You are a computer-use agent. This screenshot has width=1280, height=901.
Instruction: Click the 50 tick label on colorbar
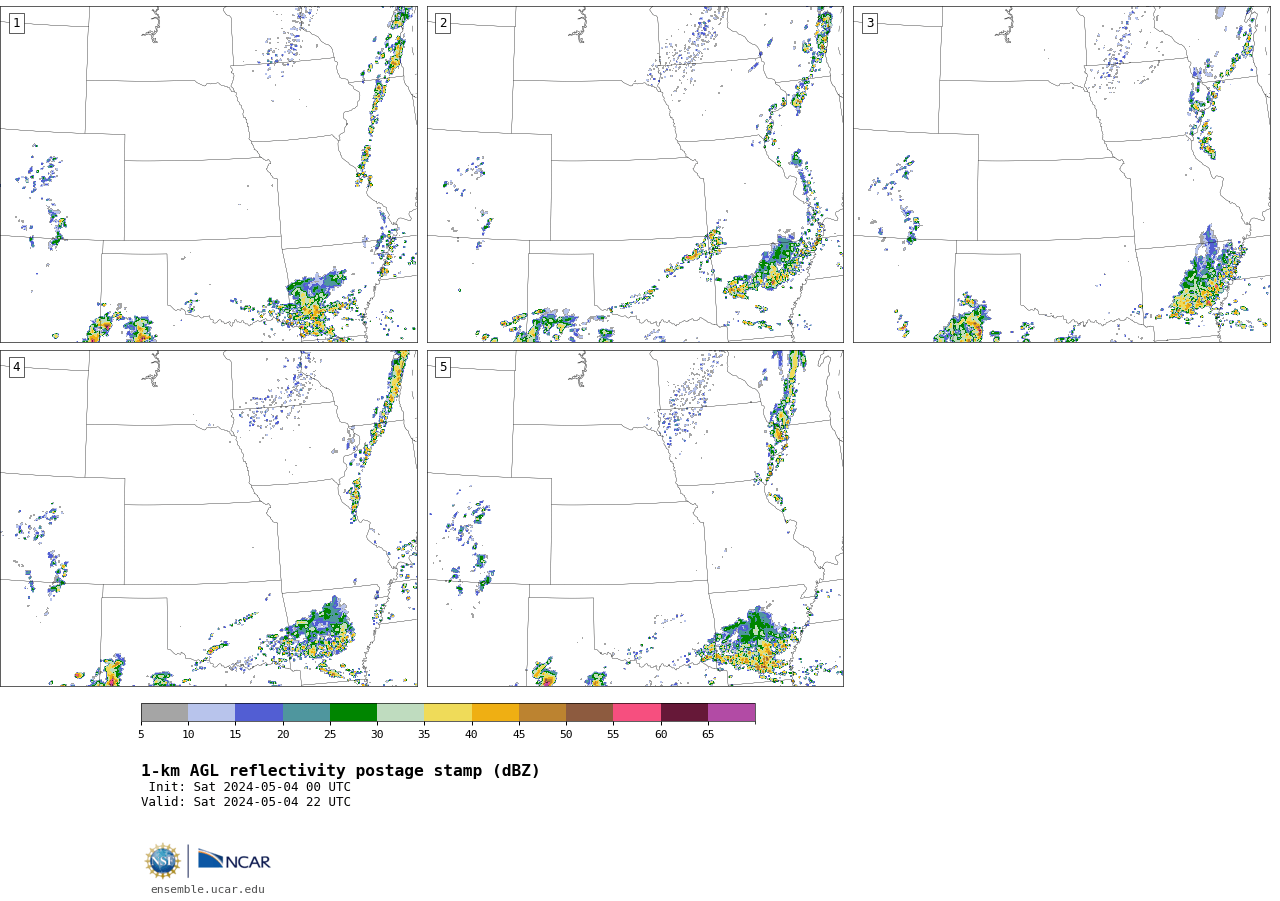click(x=566, y=735)
